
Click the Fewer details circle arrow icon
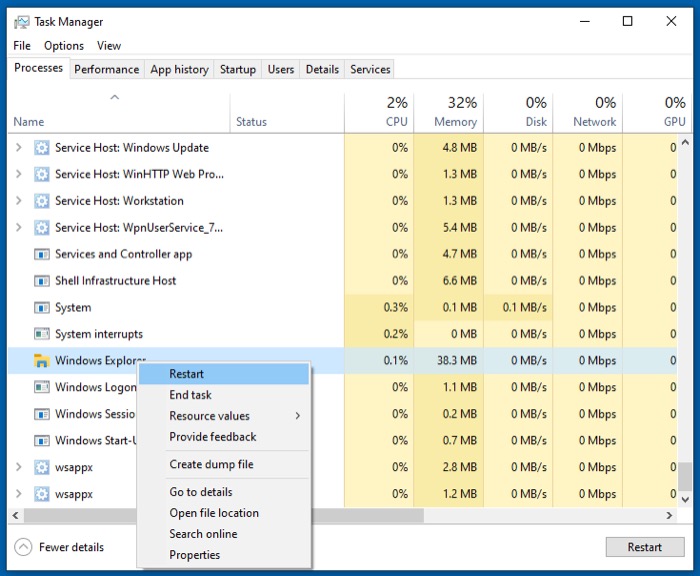pyautogui.click(x=23, y=547)
